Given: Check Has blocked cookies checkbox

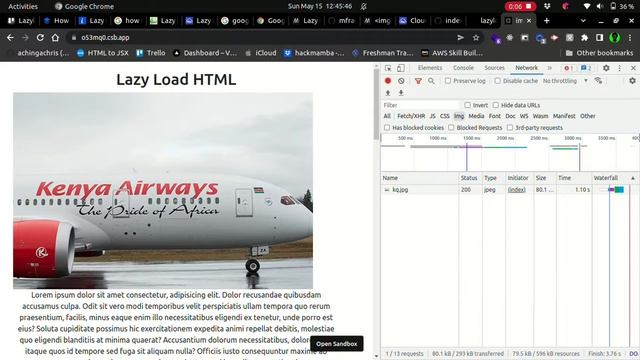Looking at the screenshot, I should coord(387,128).
